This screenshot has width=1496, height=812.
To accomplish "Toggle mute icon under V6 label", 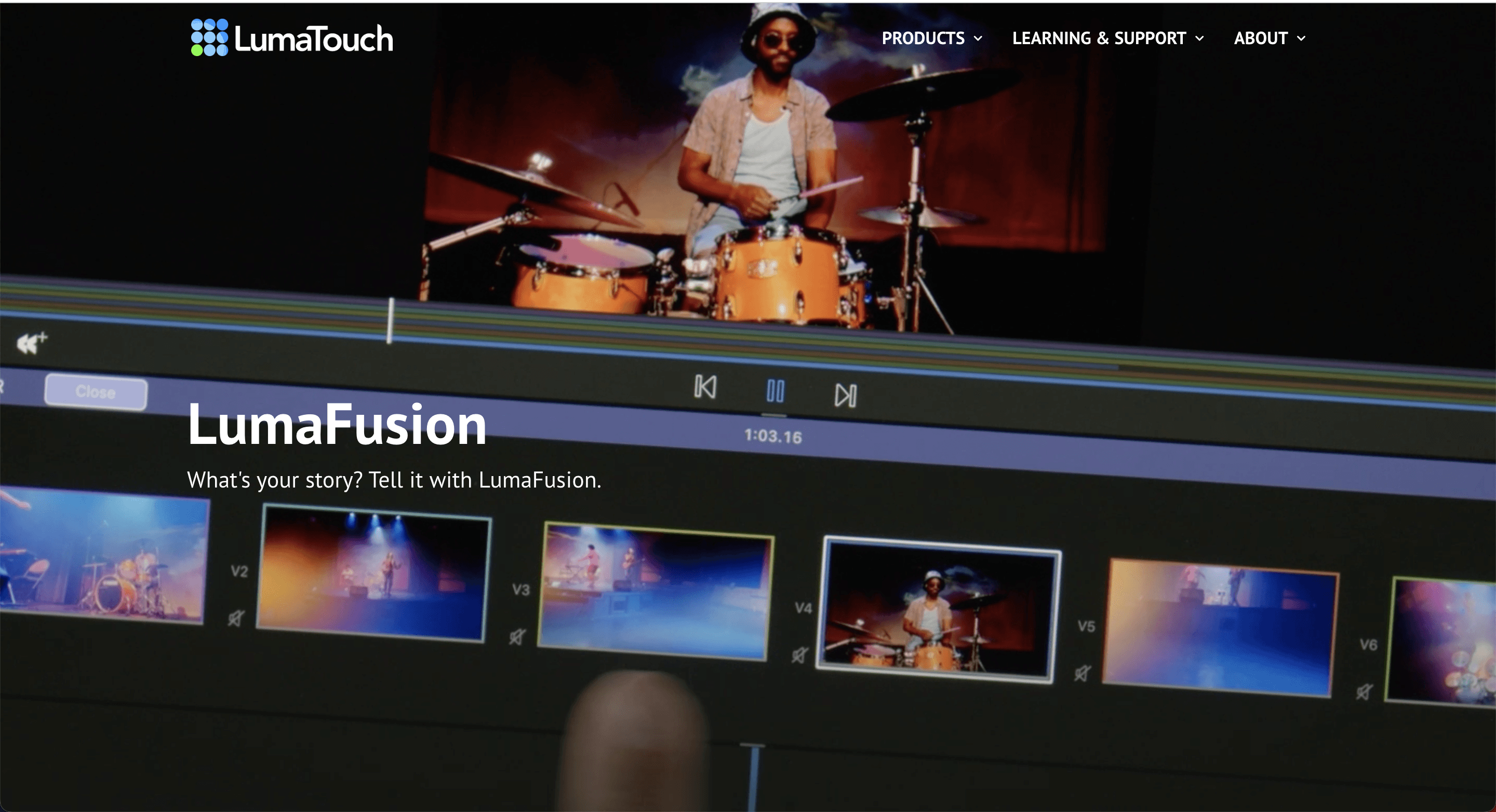I will tap(1364, 692).
